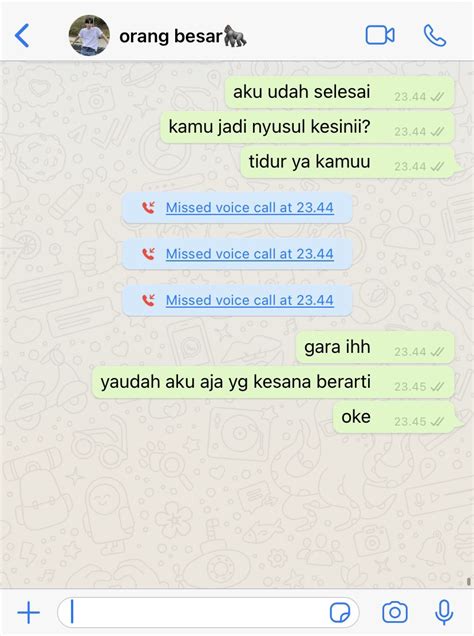Tap the back arrow in the header
This screenshot has height=636, width=474.
(x=22, y=36)
